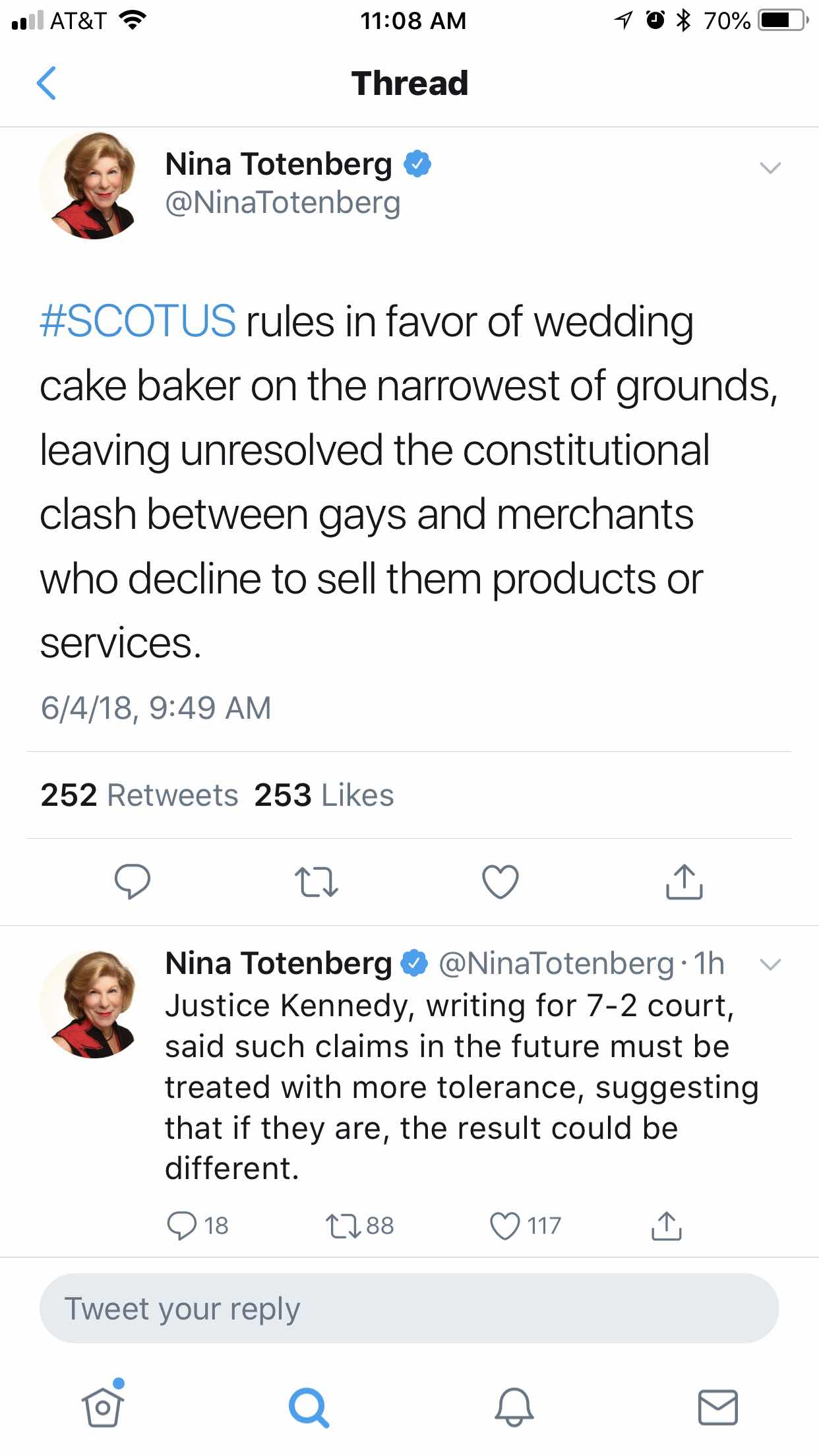The height and width of the screenshot is (1456, 819).
Task: Open Nina Totenberg's top profile photo
Action: tap(91, 185)
